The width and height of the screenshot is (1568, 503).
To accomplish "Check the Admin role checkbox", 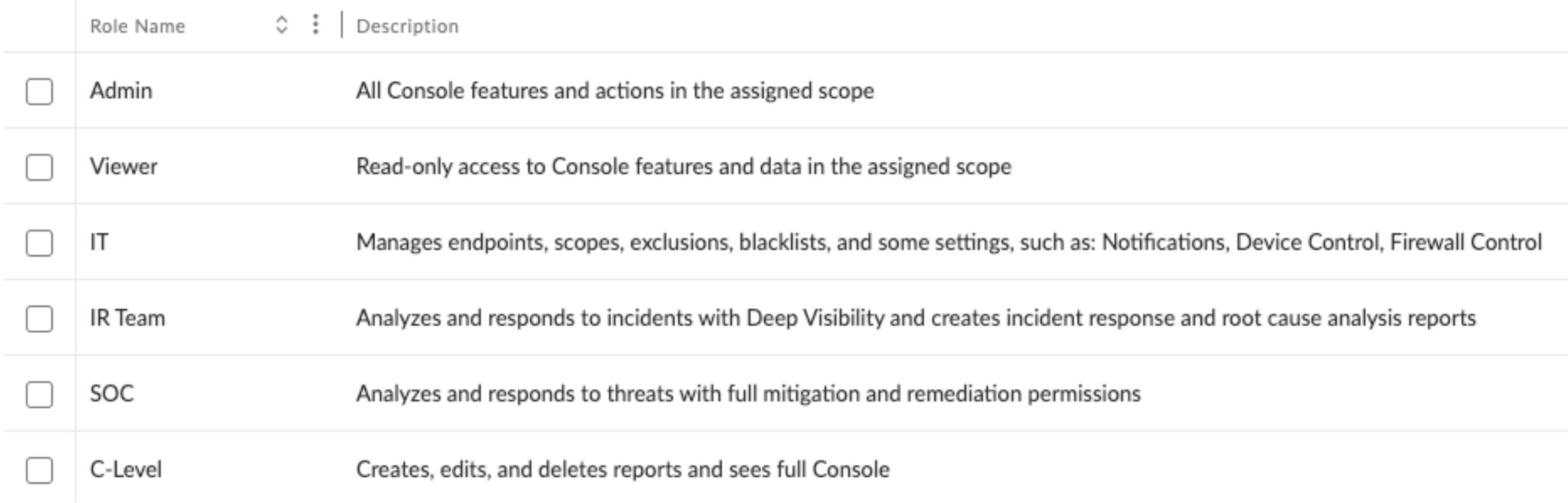I will click(39, 91).
